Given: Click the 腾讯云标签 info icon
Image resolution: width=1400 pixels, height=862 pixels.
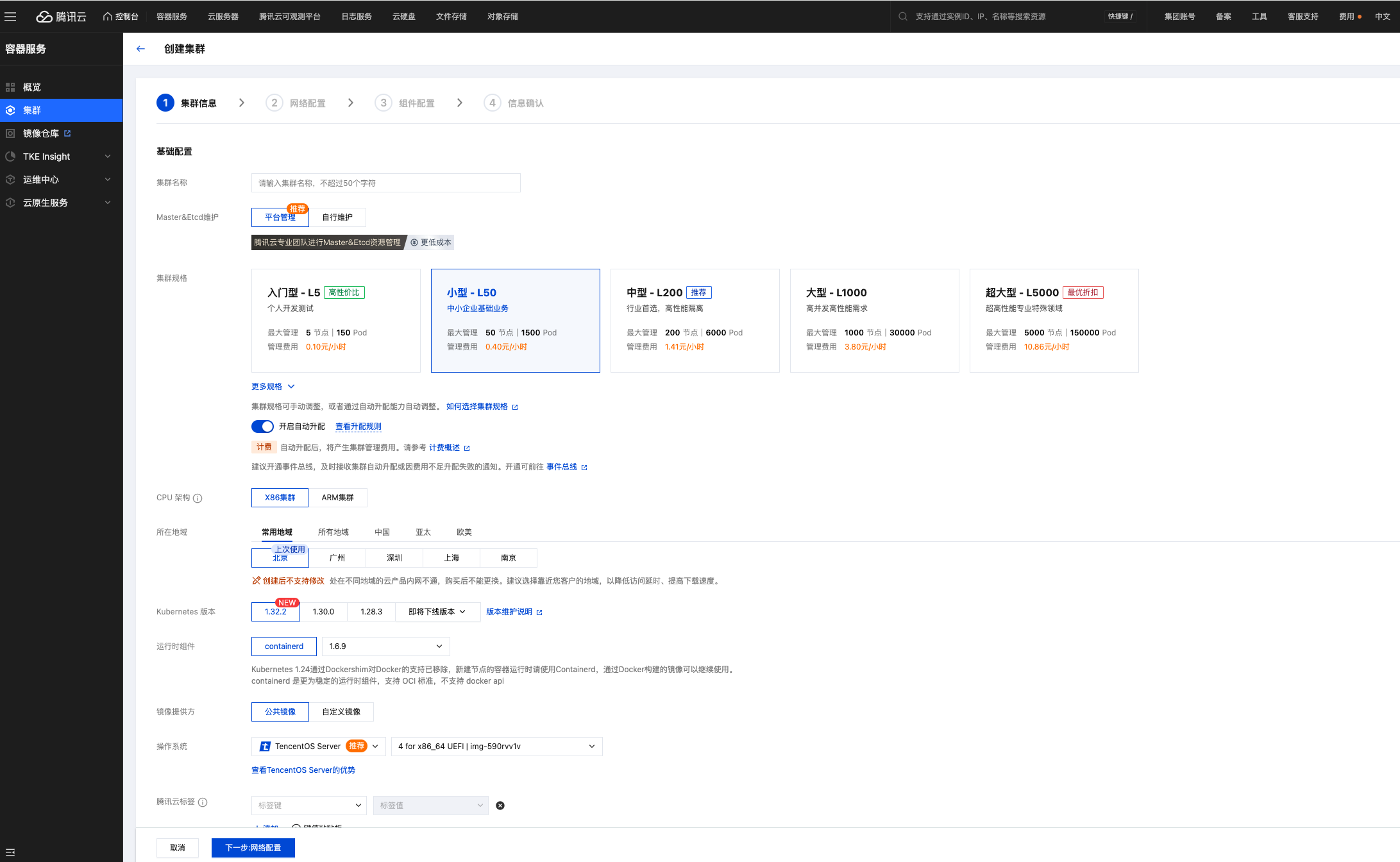Looking at the screenshot, I should coord(203,802).
